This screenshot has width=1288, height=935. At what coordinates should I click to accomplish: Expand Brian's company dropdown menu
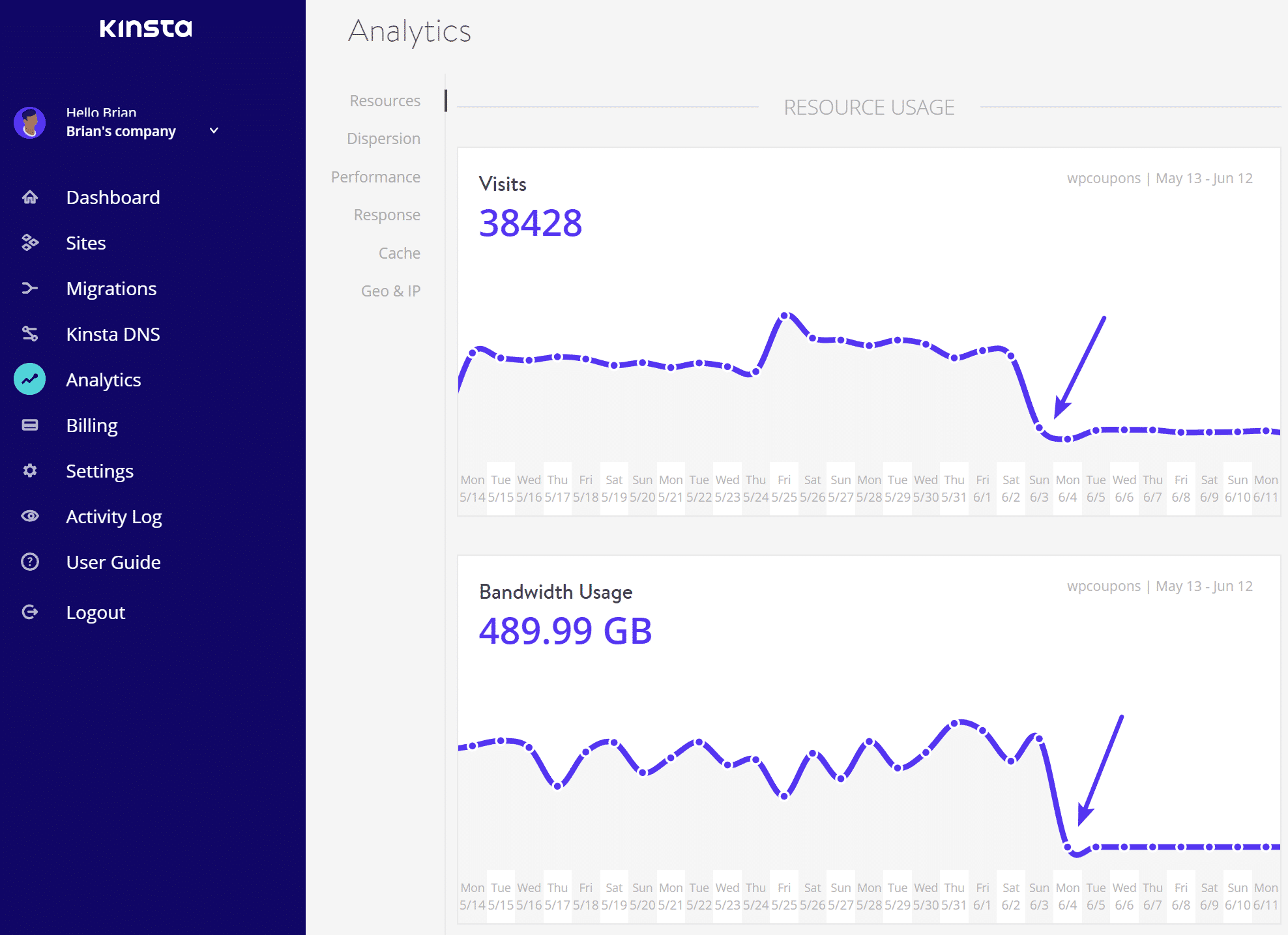pyautogui.click(x=213, y=130)
